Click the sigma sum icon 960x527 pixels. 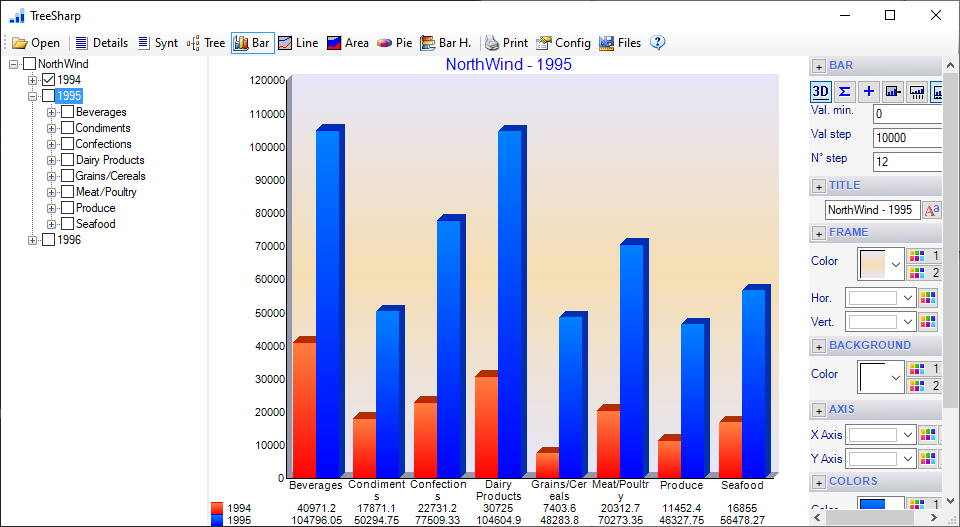click(x=844, y=92)
